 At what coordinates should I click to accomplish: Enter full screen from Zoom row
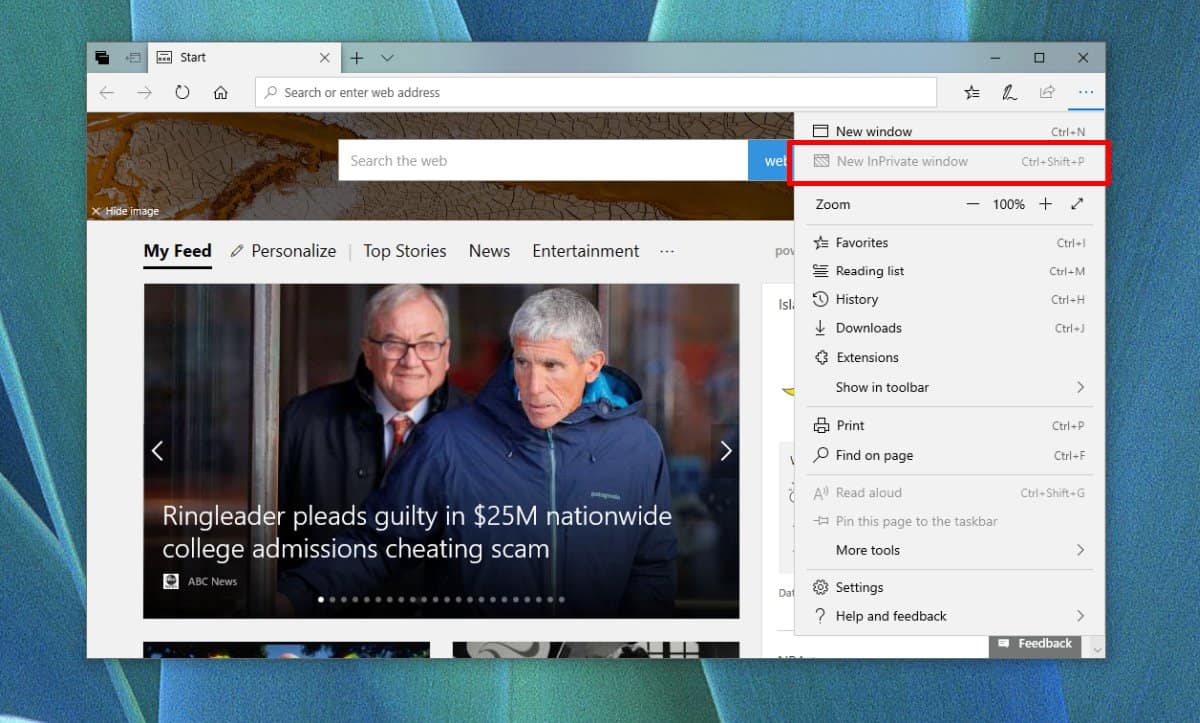pyautogui.click(x=1077, y=204)
